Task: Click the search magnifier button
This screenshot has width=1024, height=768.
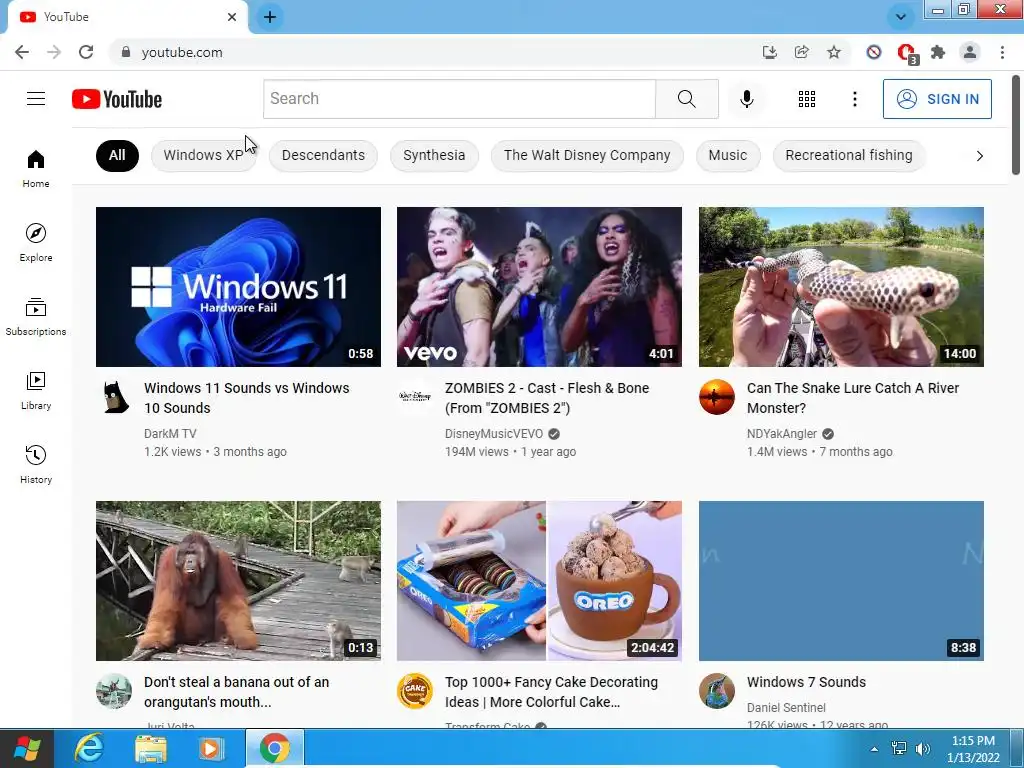Action: [686, 99]
